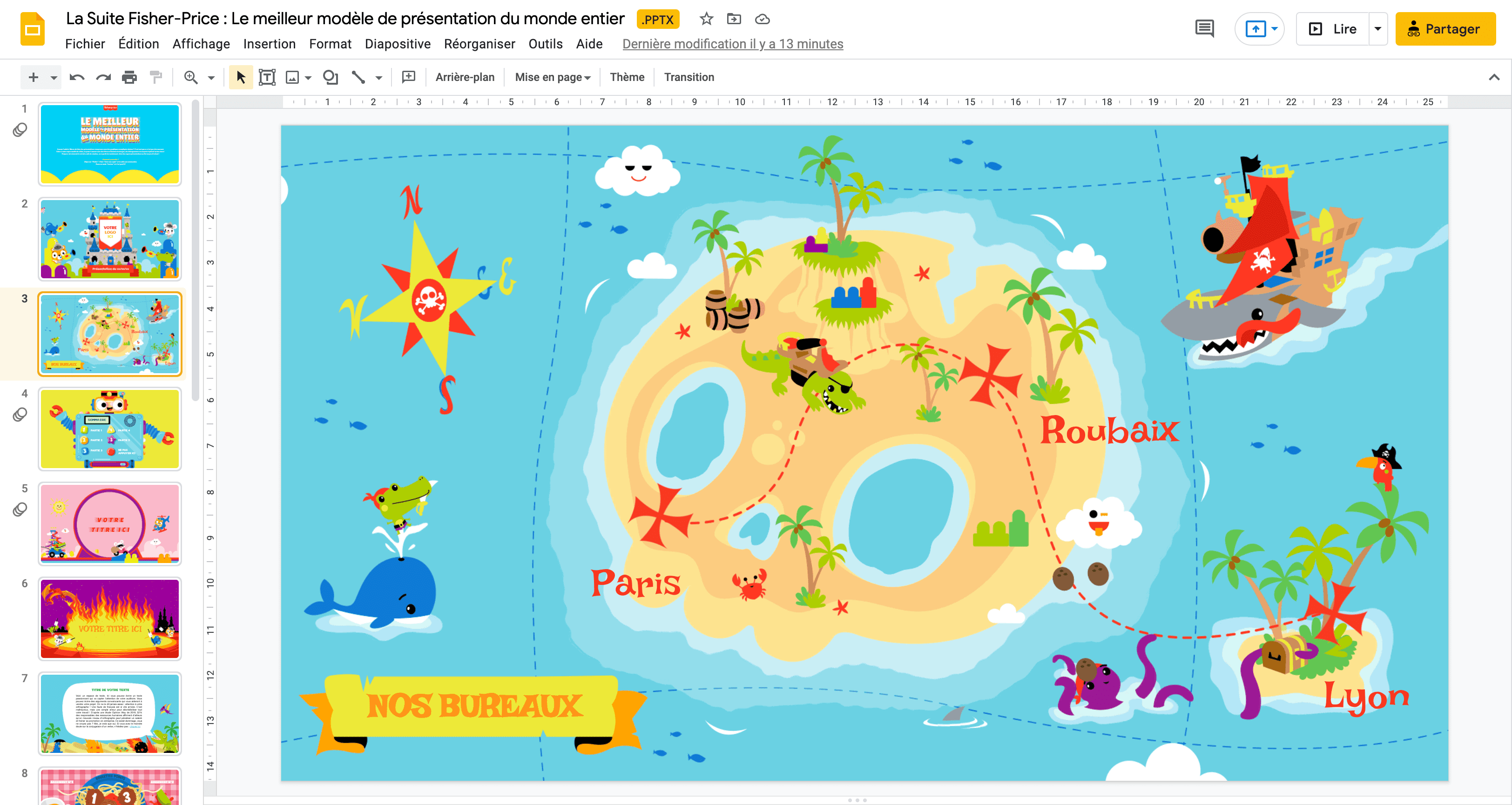Check cloud save status icon
This screenshot has width=1512, height=805.
(762, 20)
